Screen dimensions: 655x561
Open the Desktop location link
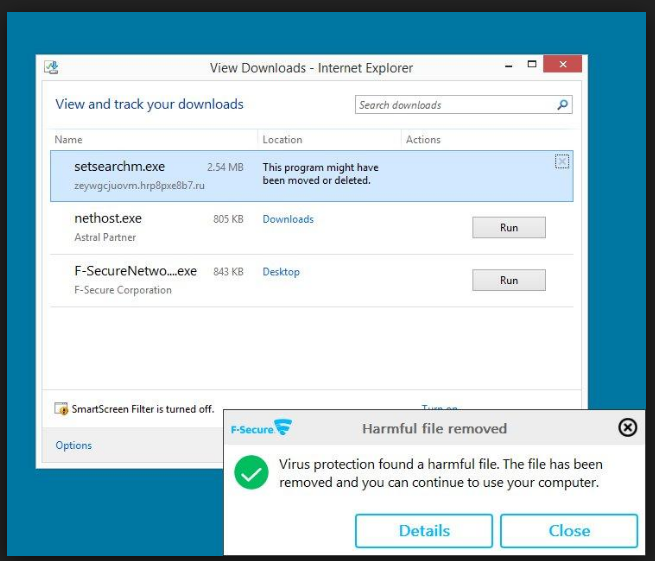281,272
